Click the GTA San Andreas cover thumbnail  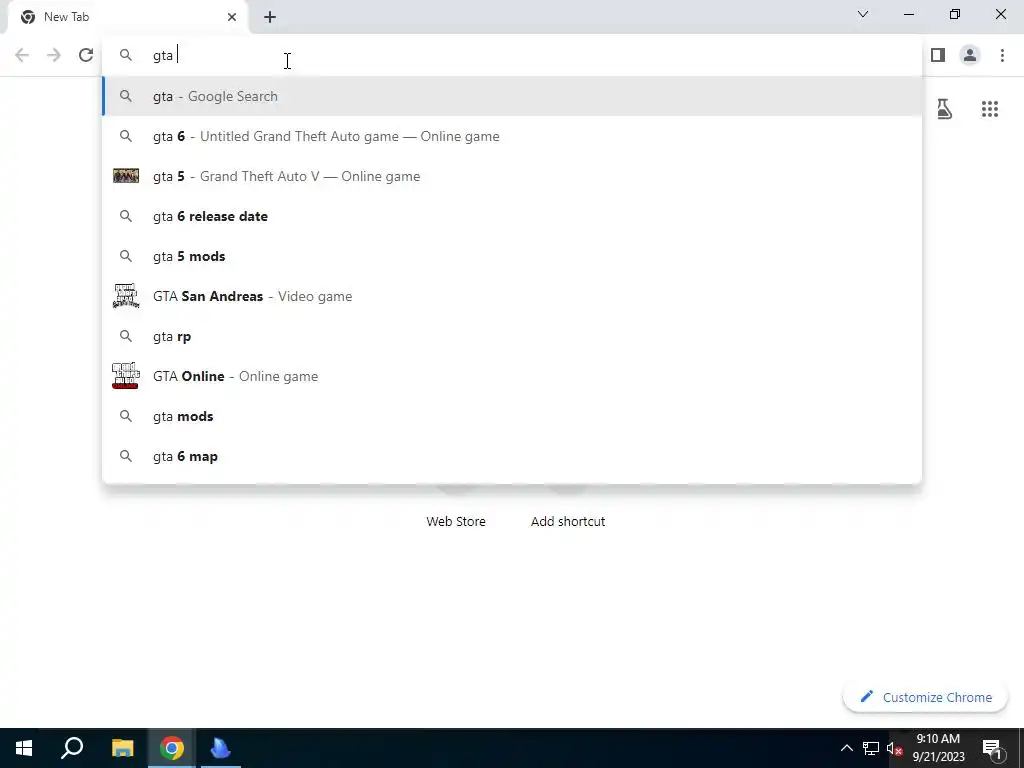pos(125,296)
